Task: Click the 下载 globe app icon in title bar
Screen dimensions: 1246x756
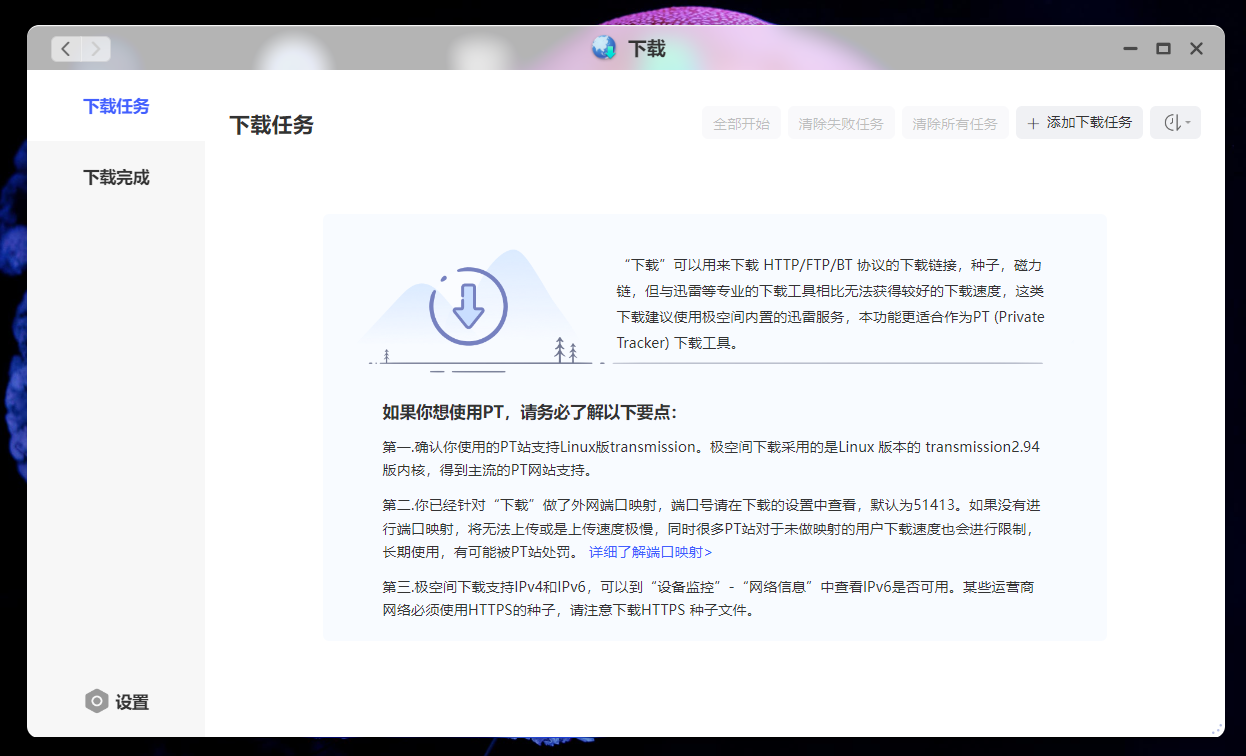Action: 604,48
